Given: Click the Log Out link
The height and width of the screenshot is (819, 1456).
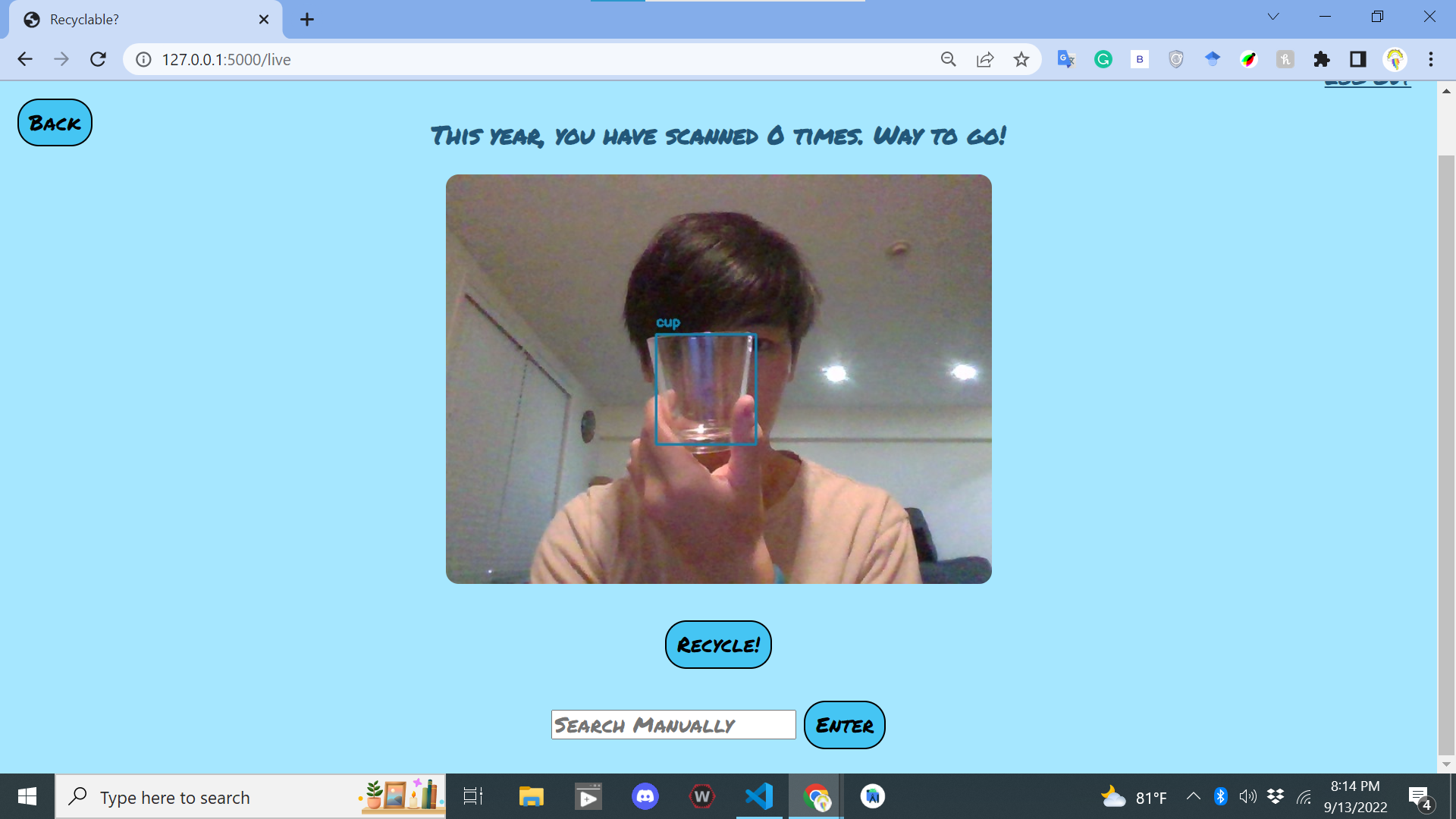Looking at the screenshot, I should tap(1367, 83).
